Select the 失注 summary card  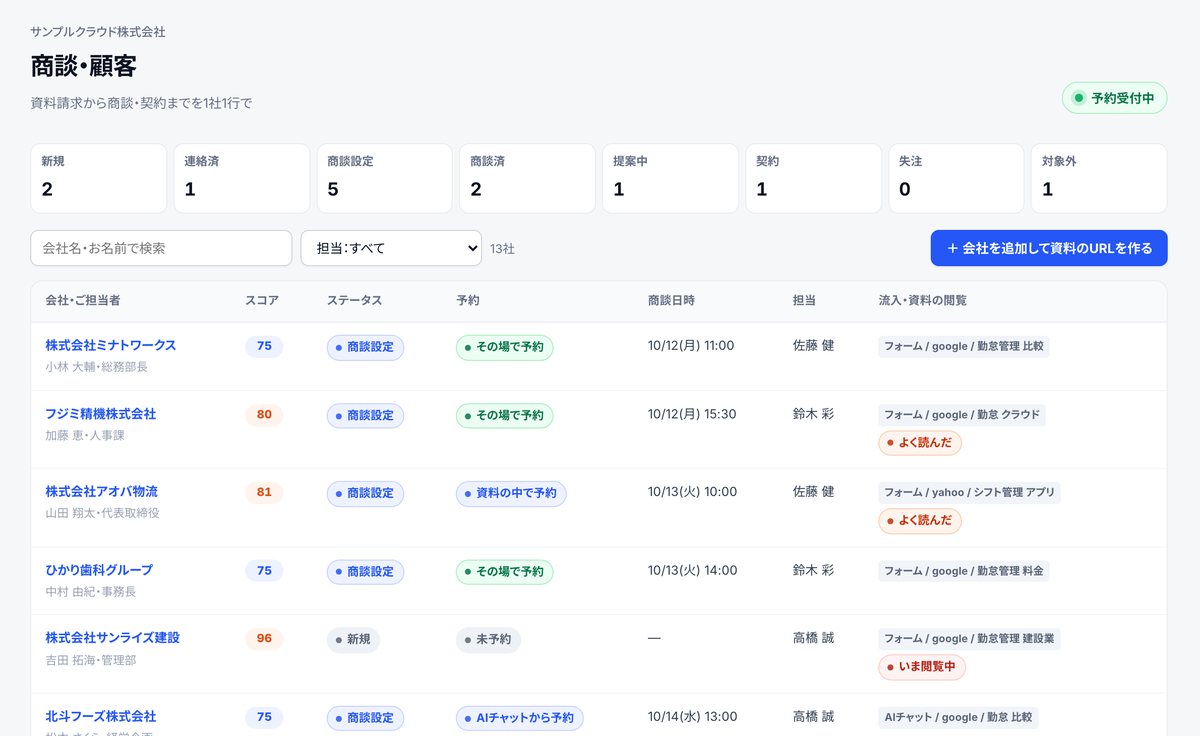956,178
